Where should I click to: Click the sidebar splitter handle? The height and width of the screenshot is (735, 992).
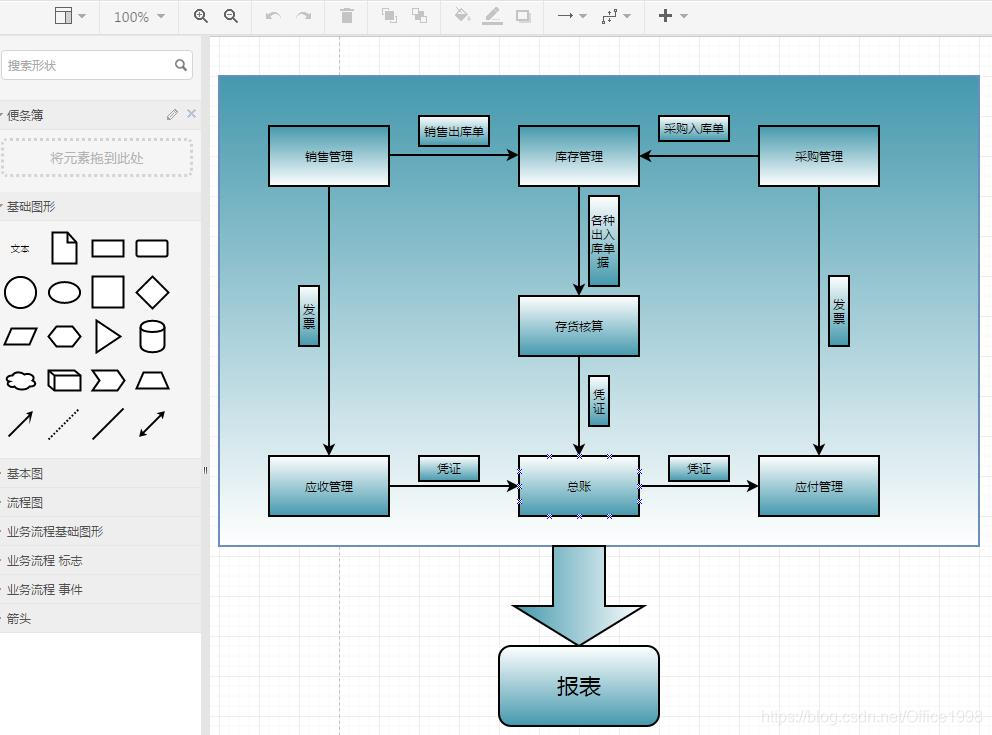click(x=205, y=470)
